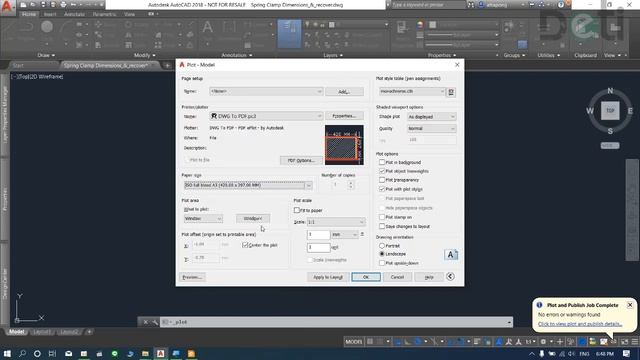Click the Layer Properties ribbon button

pyautogui.click(x=289, y=33)
